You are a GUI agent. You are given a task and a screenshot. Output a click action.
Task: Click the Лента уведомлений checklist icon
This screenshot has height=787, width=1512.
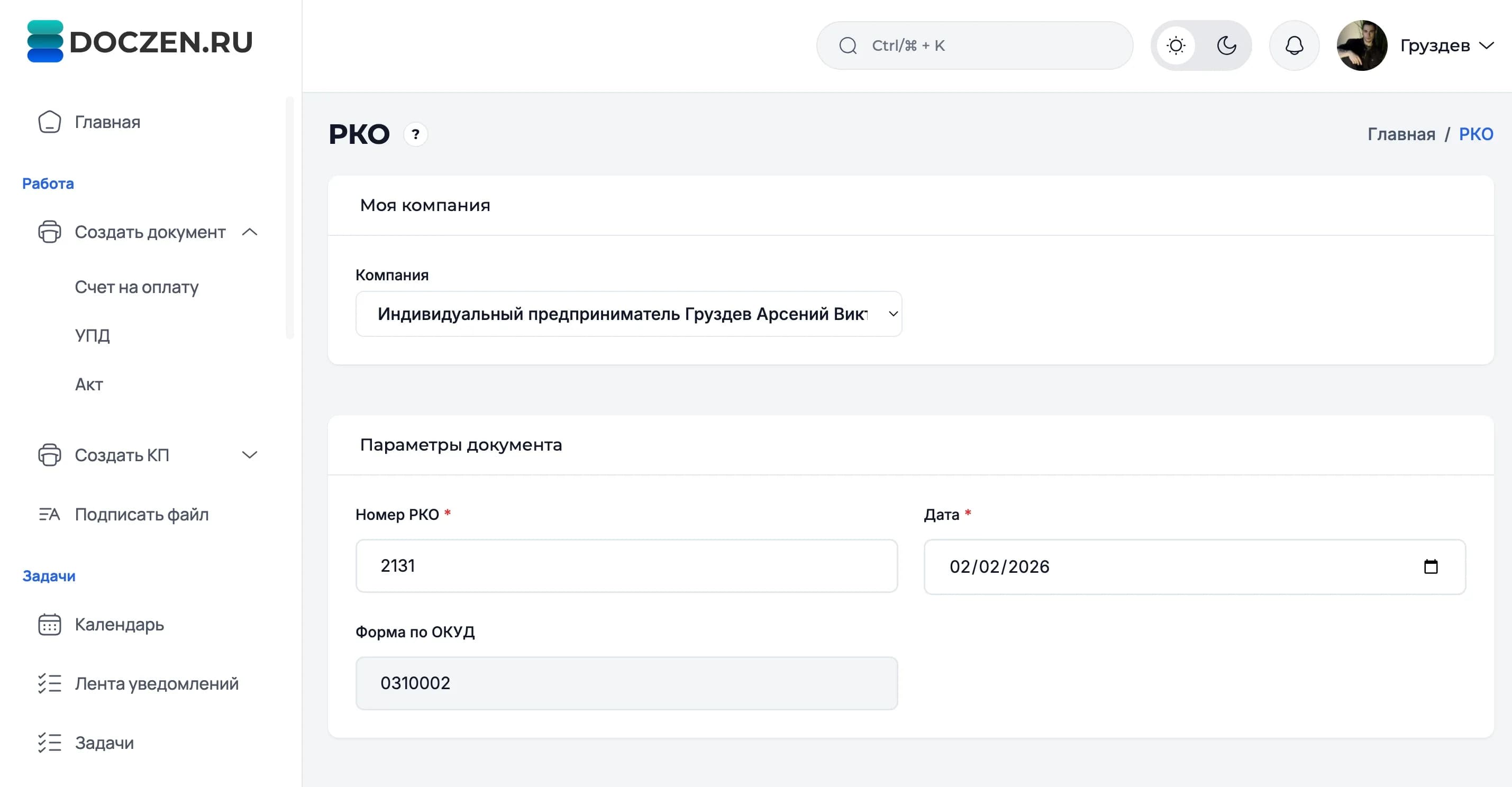pyautogui.click(x=49, y=684)
